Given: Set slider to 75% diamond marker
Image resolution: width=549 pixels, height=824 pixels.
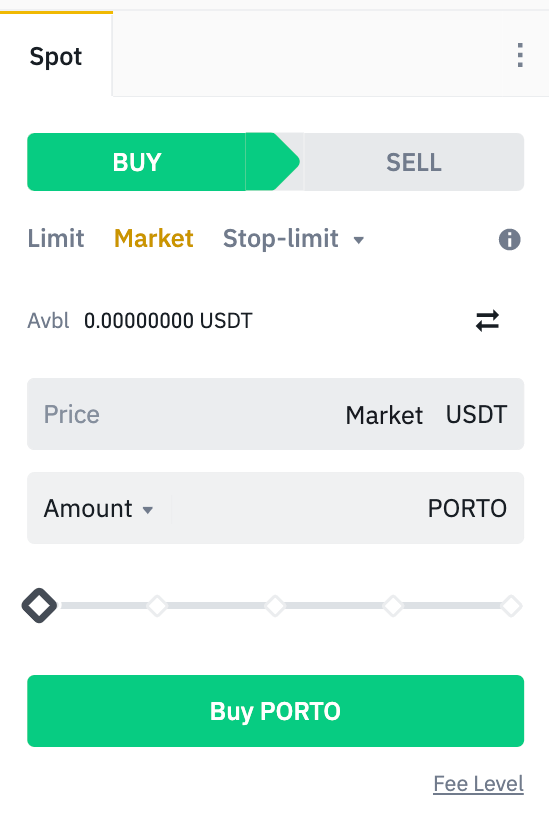Looking at the screenshot, I should tap(393, 606).
